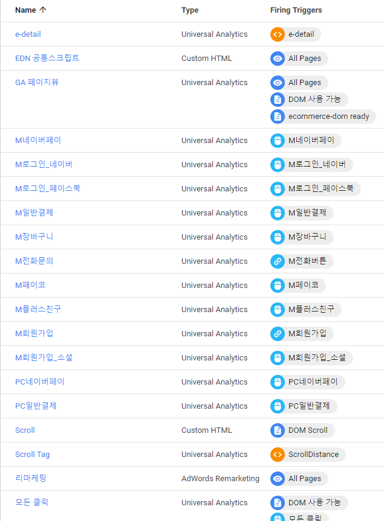Image resolution: width=384 pixels, height=521 pixels.
Task: Click the DOM Scroll trigger label
Action: [308, 430]
